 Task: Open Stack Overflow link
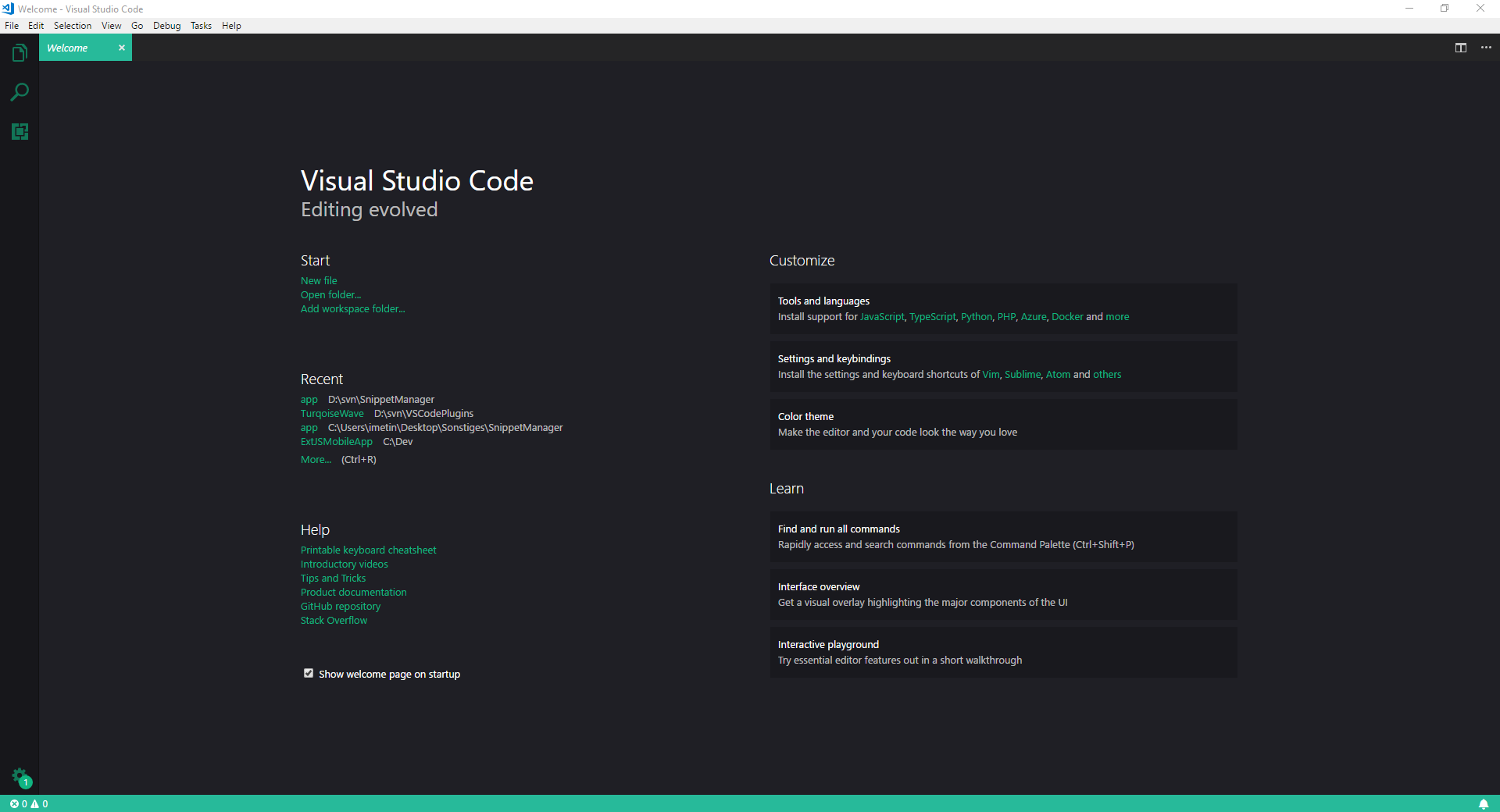[x=334, y=621]
